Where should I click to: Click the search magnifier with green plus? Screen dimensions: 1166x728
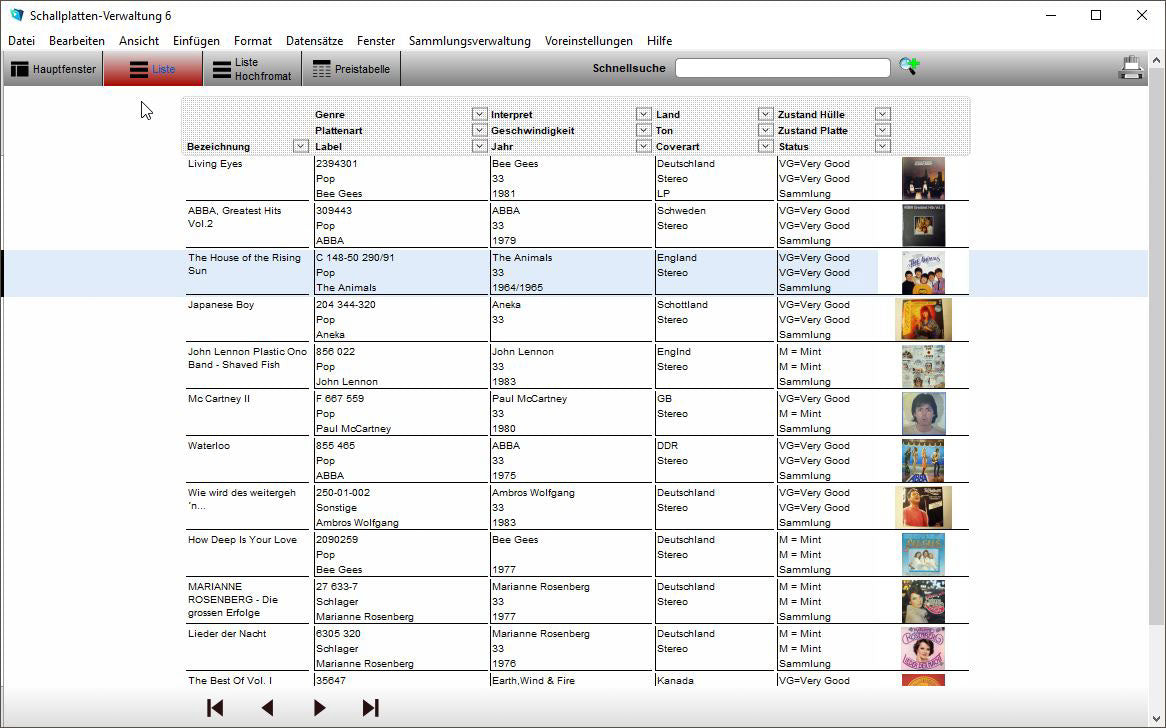point(908,67)
